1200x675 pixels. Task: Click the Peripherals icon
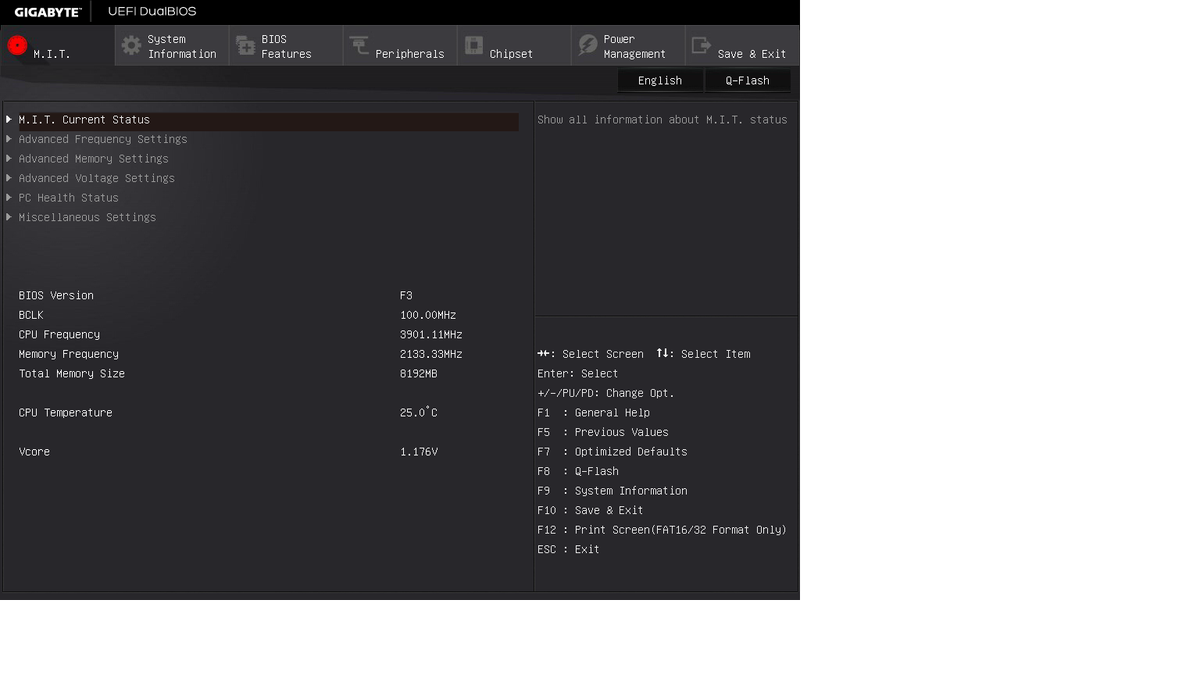(359, 46)
